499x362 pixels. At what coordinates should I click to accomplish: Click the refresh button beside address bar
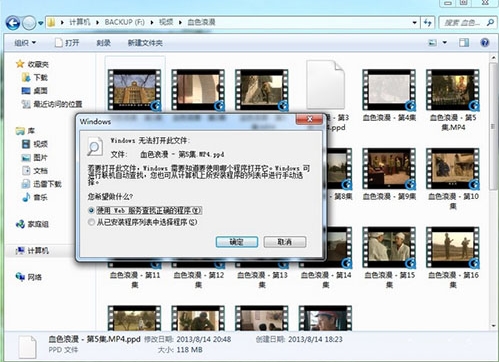point(427,23)
